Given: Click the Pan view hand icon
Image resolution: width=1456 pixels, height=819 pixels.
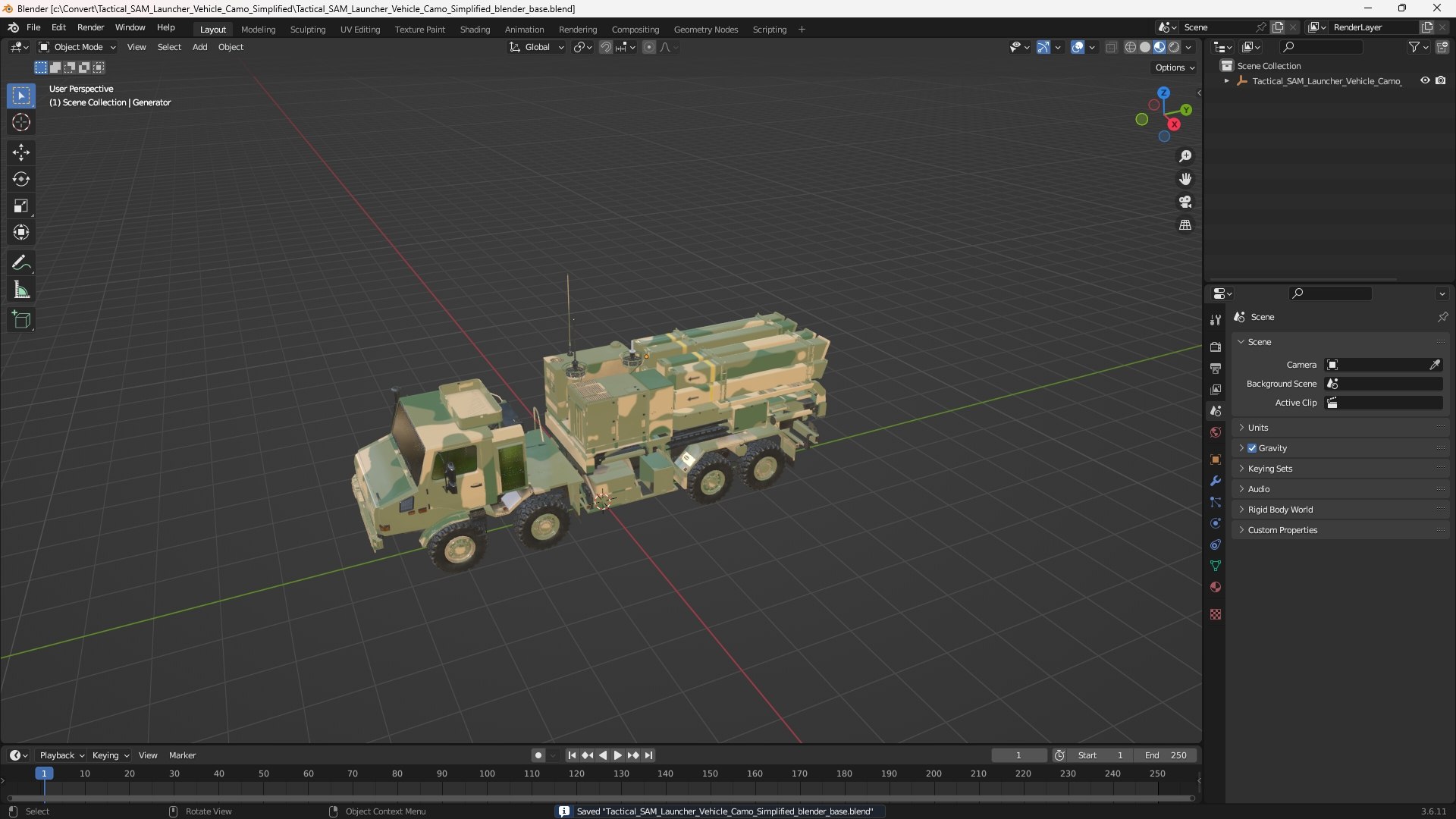Looking at the screenshot, I should pos(1185,179).
